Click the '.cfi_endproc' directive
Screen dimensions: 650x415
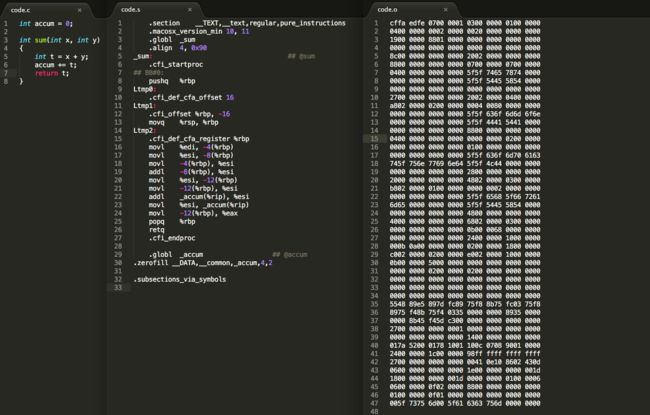pos(172,238)
